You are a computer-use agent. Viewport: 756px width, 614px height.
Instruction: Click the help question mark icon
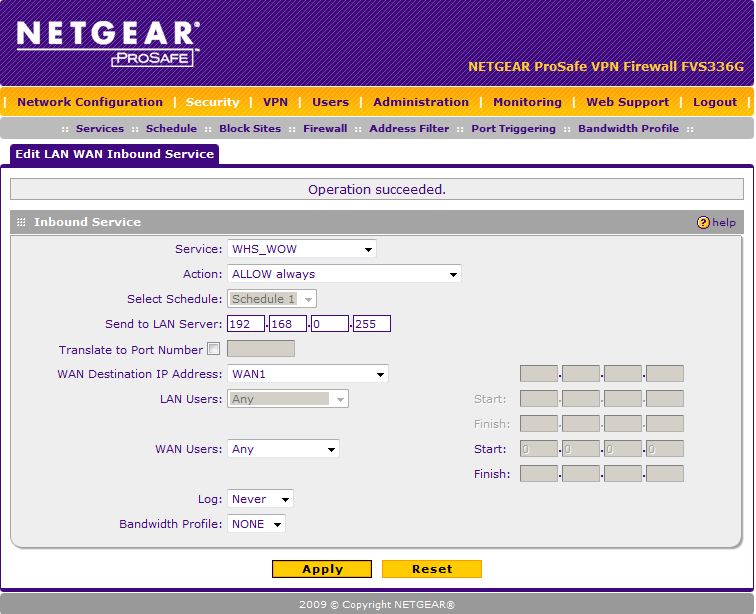coord(703,222)
